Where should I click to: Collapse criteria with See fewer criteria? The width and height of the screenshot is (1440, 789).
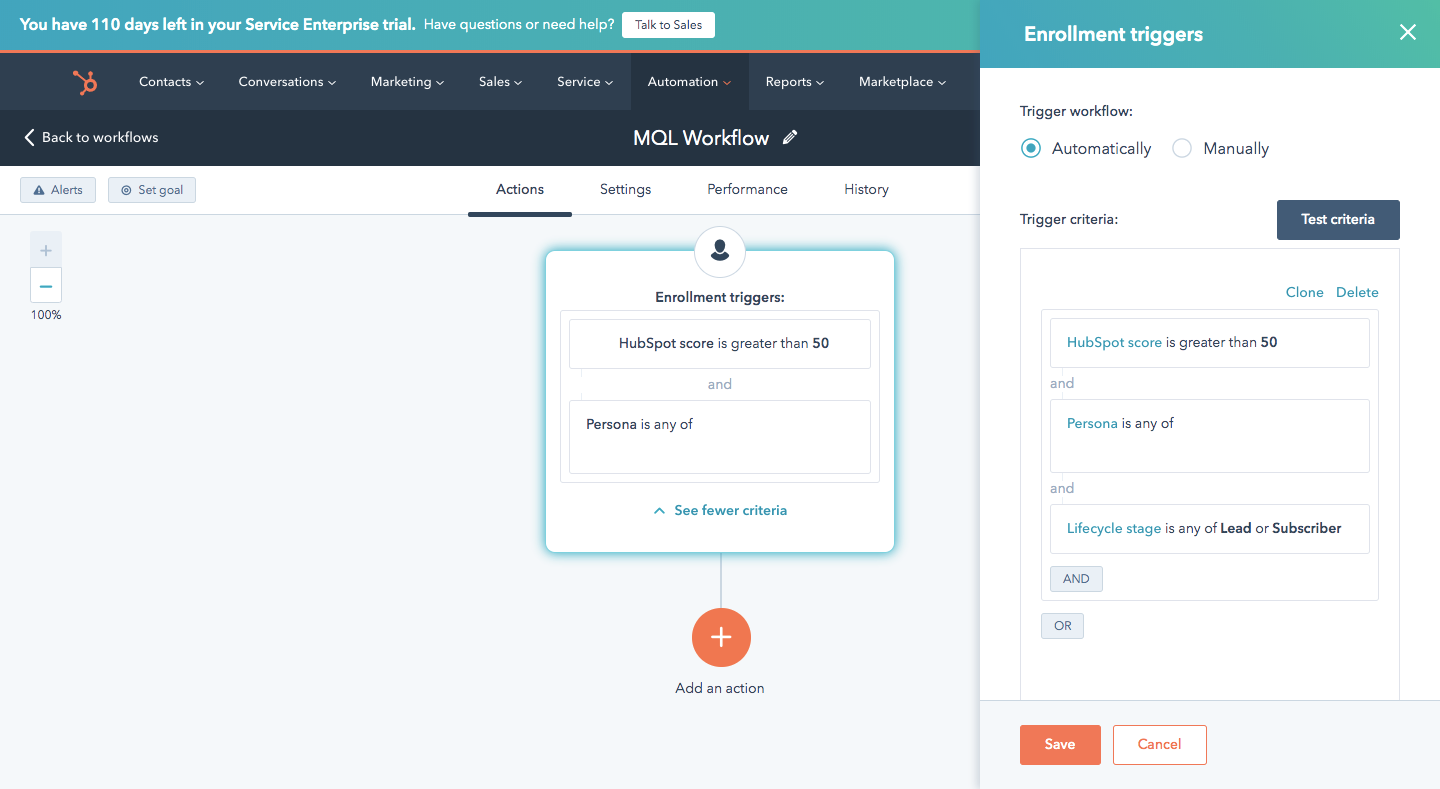click(720, 510)
